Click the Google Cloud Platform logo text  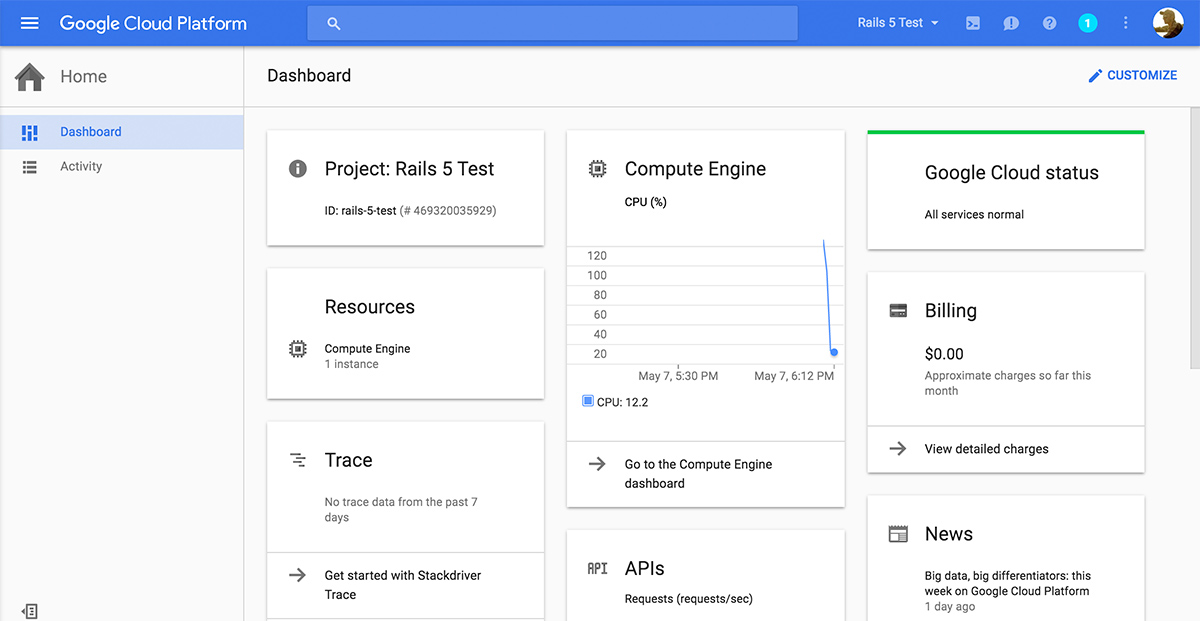coord(153,23)
